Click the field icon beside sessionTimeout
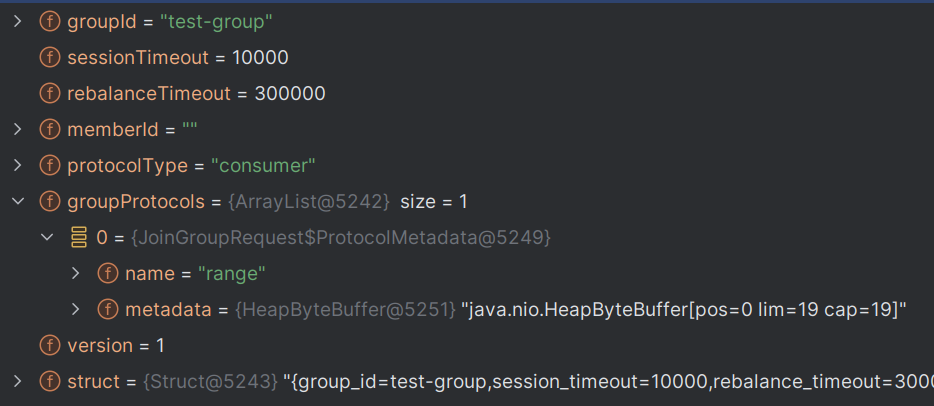This screenshot has width=934, height=406. pos(50,58)
